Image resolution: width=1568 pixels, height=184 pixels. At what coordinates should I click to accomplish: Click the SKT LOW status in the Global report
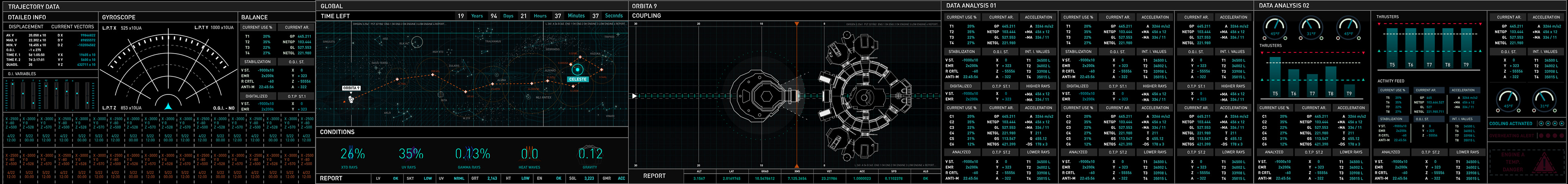(x=419, y=179)
